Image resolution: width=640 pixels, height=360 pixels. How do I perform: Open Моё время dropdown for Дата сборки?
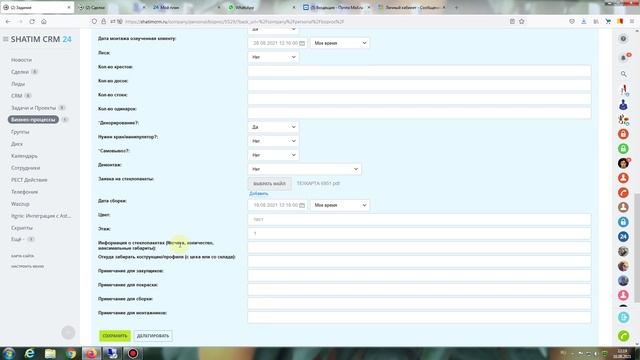click(x=340, y=205)
